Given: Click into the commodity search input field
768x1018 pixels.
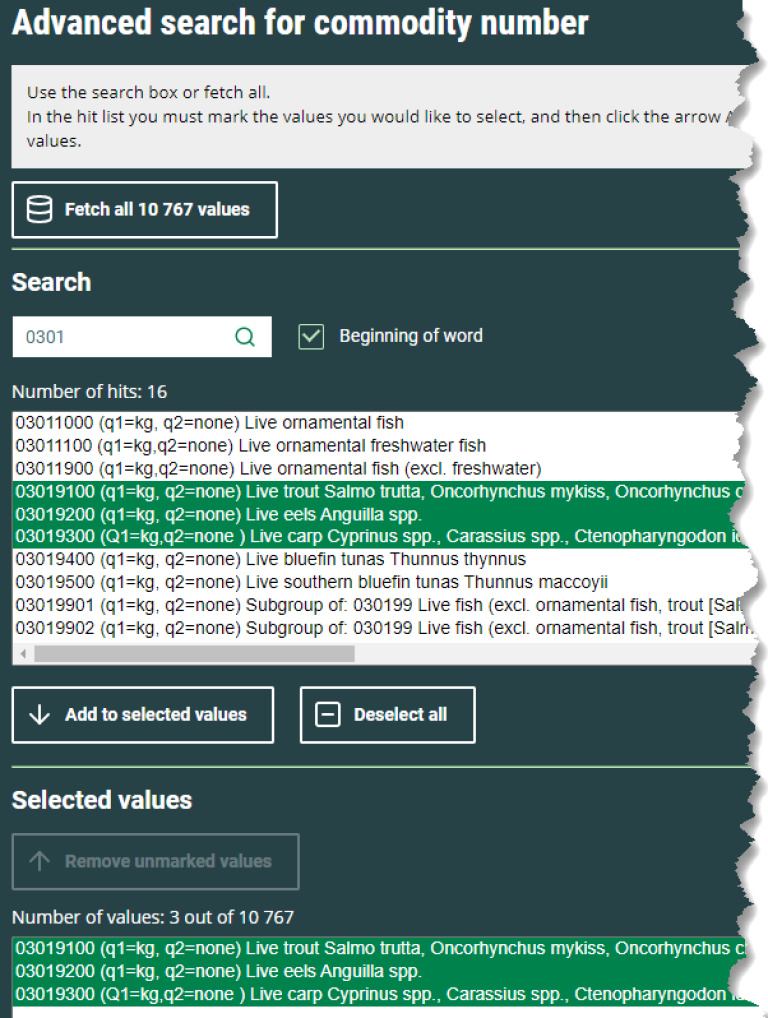Looking at the screenshot, I should pos(120,337).
